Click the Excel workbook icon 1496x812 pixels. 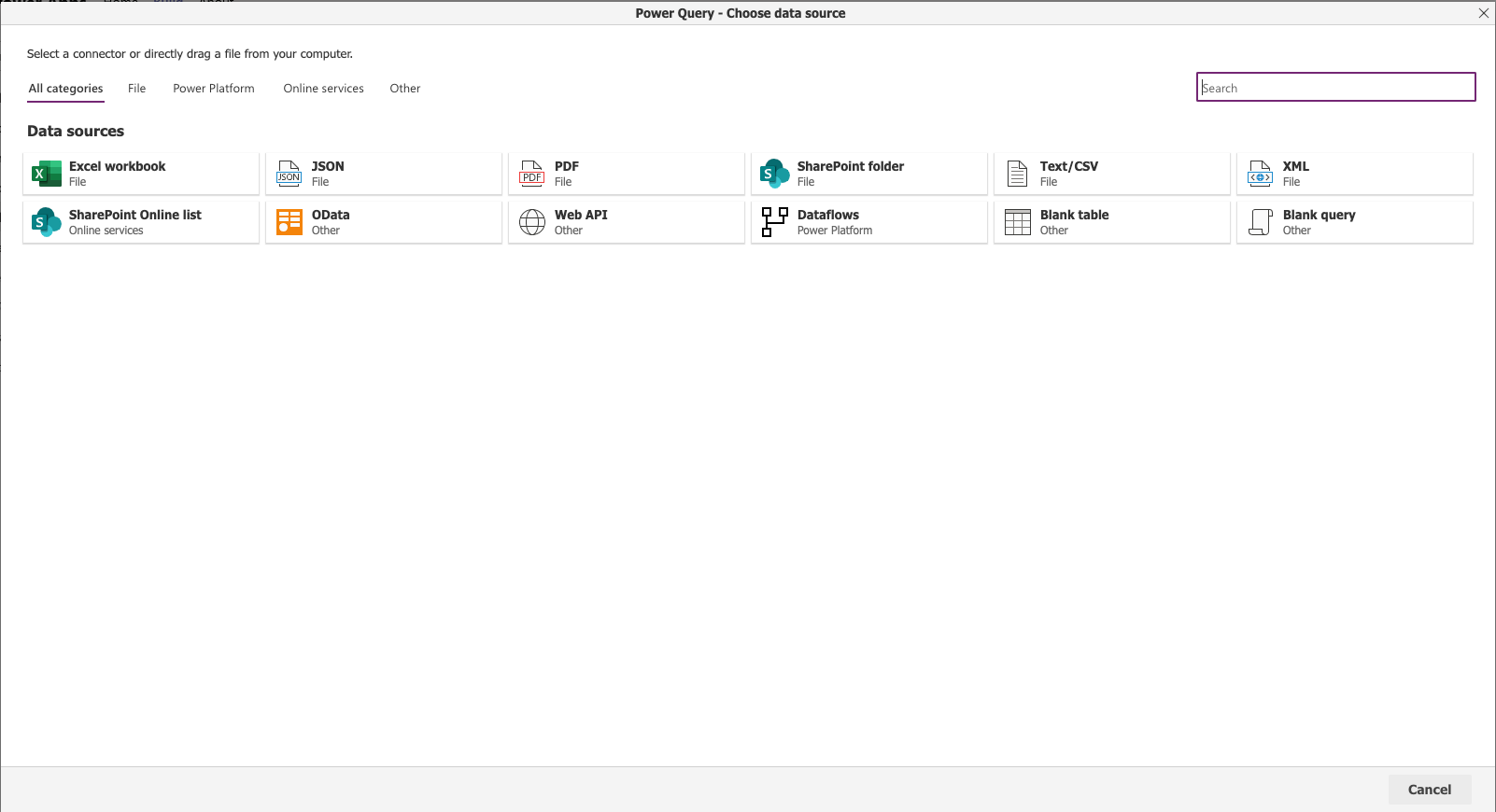tap(46, 174)
